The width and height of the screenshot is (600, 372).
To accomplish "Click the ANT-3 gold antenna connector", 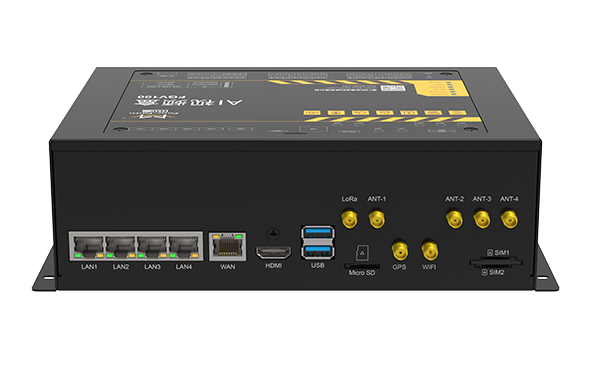I will tap(482, 219).
